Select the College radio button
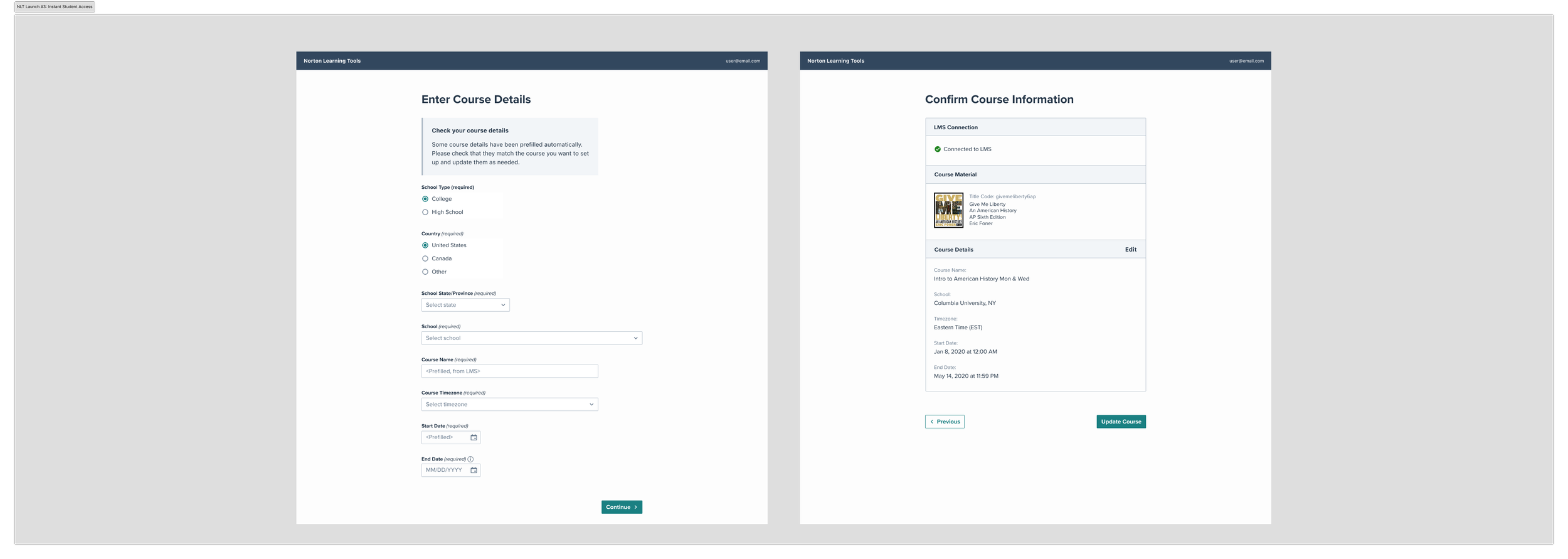 (x=425, y=199)
